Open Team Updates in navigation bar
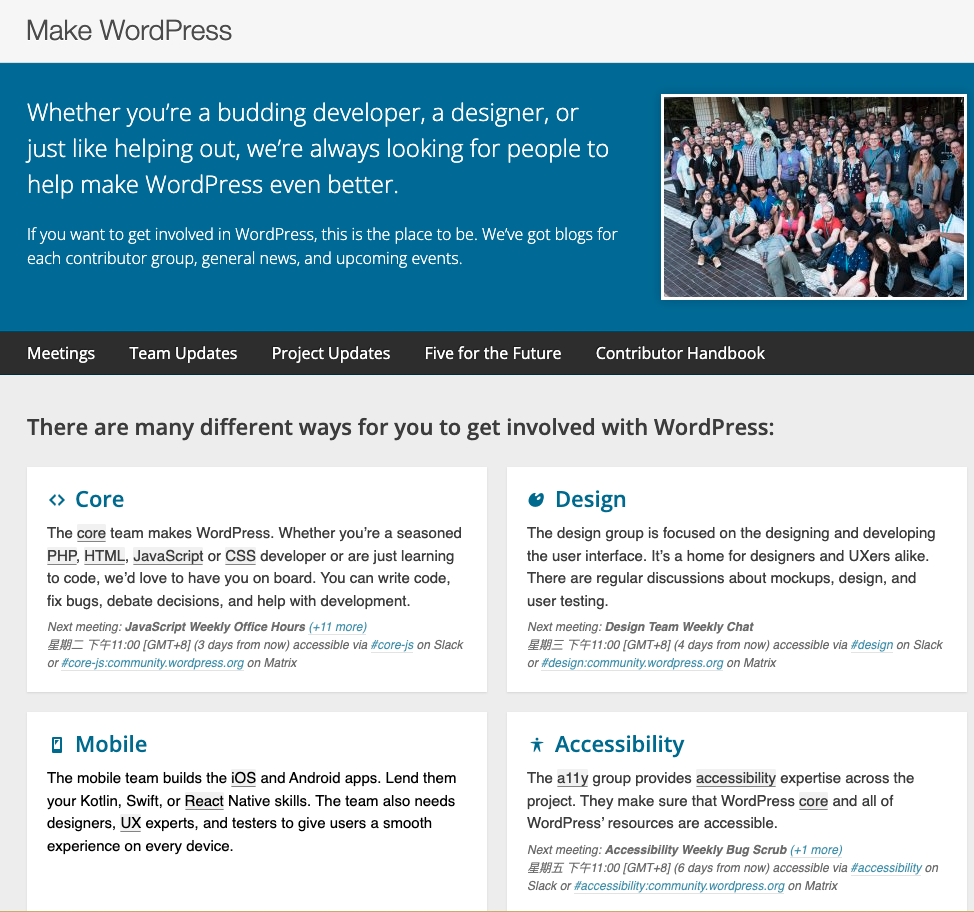This screenshot has width=974, height=912. (183, 353)
